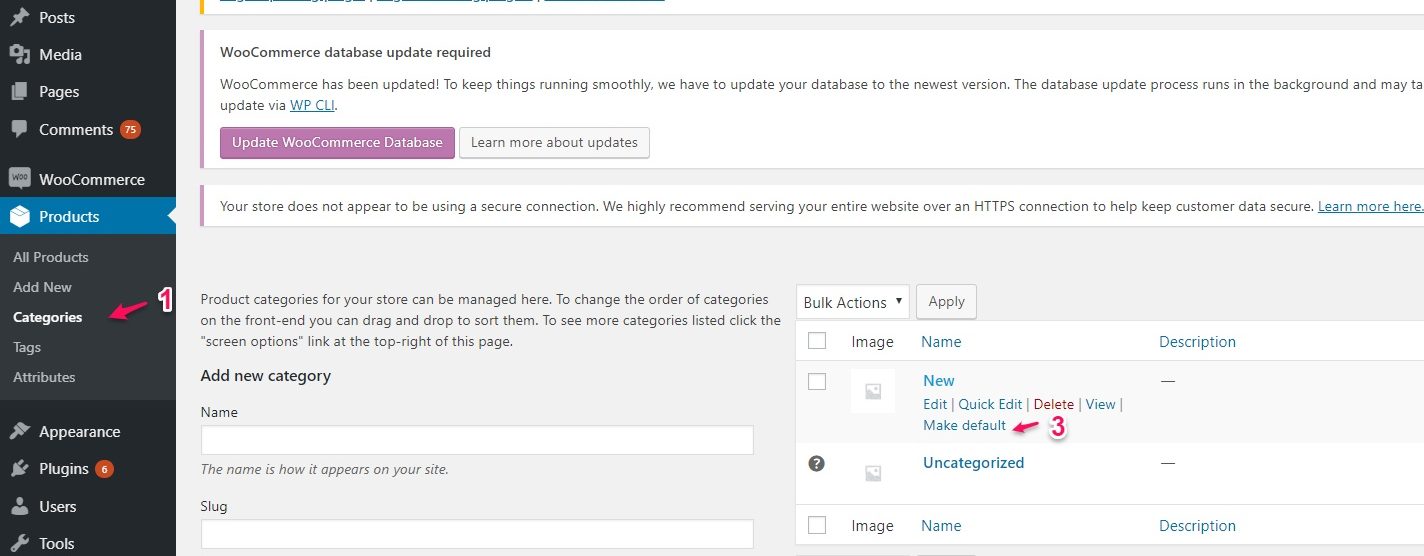1424x556 pixels.
Task: Open the New category name link
Action: pyautogui.click(x=939, y=380)
